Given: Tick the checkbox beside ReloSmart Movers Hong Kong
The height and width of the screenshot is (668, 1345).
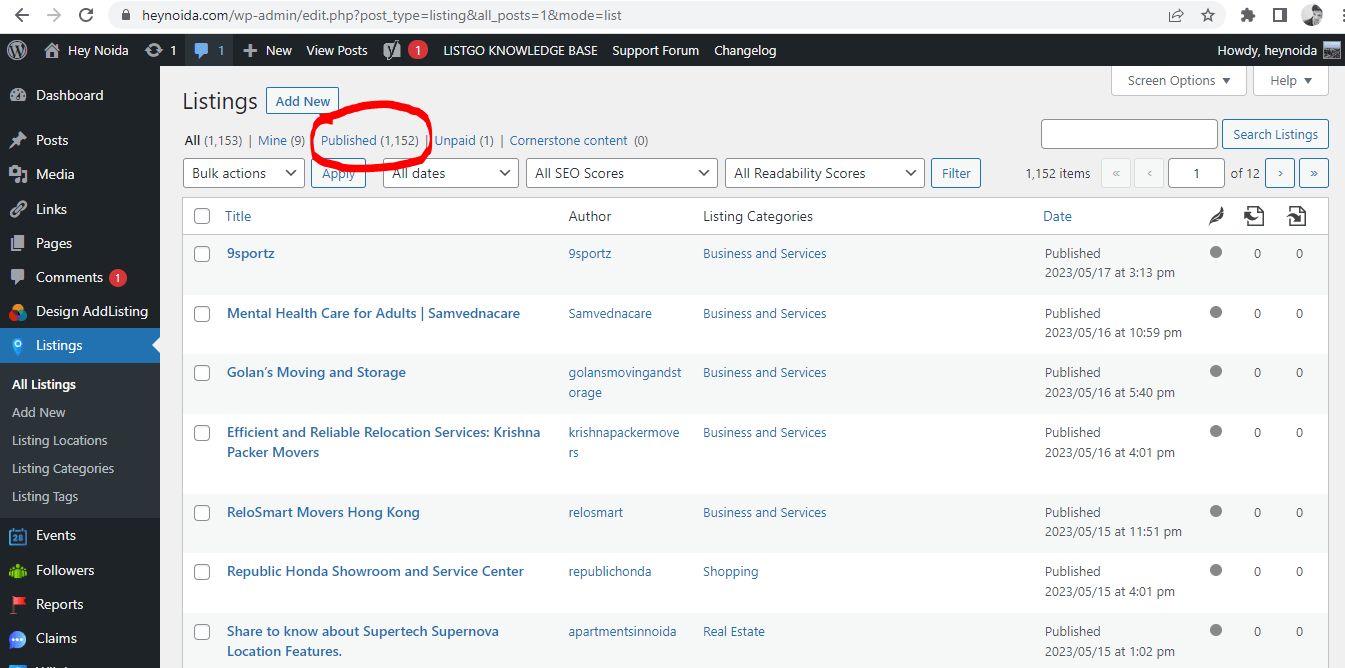Looking at the screenshot, I should point(202,513).
